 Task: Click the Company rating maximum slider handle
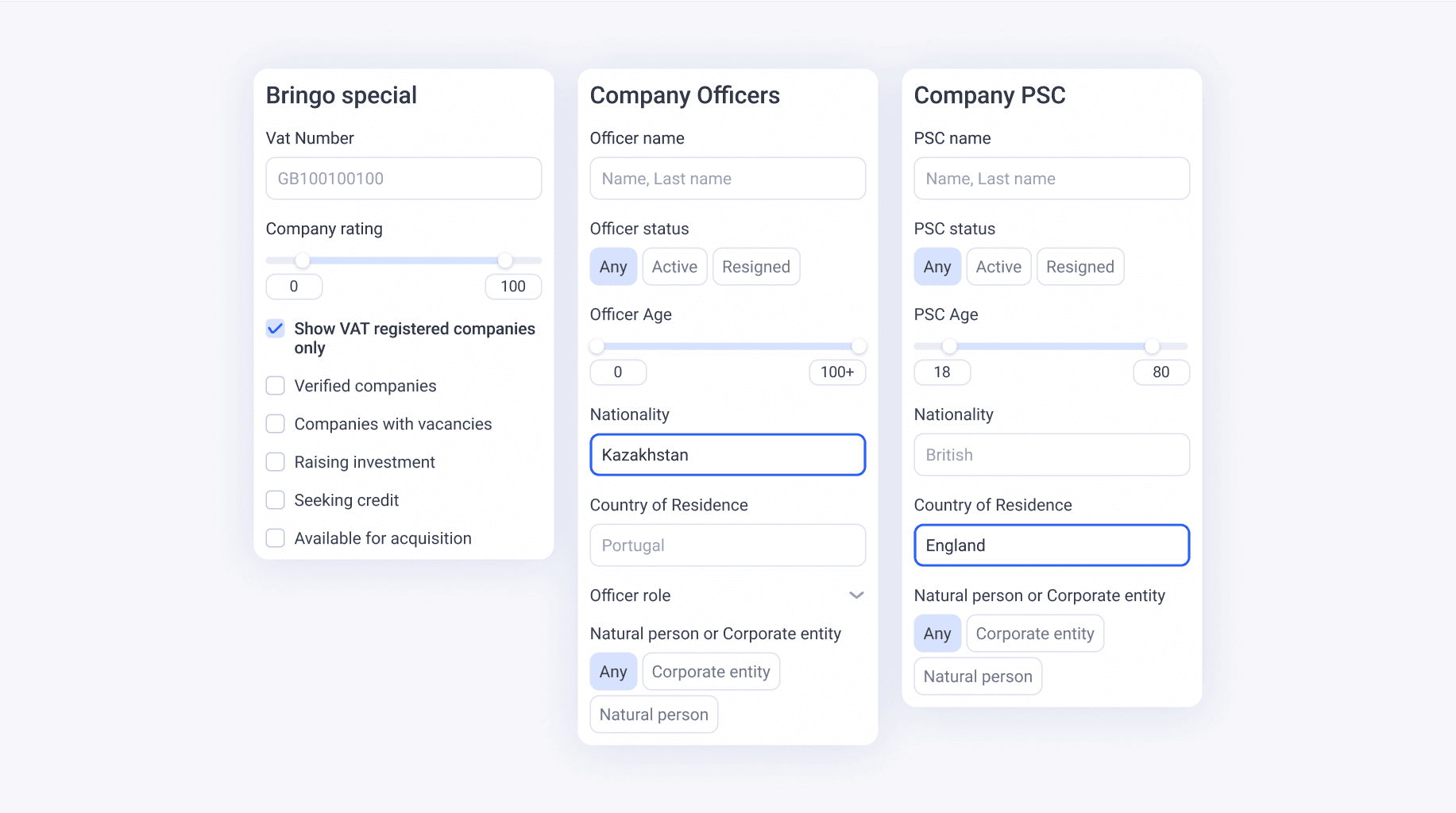(505, 260)
